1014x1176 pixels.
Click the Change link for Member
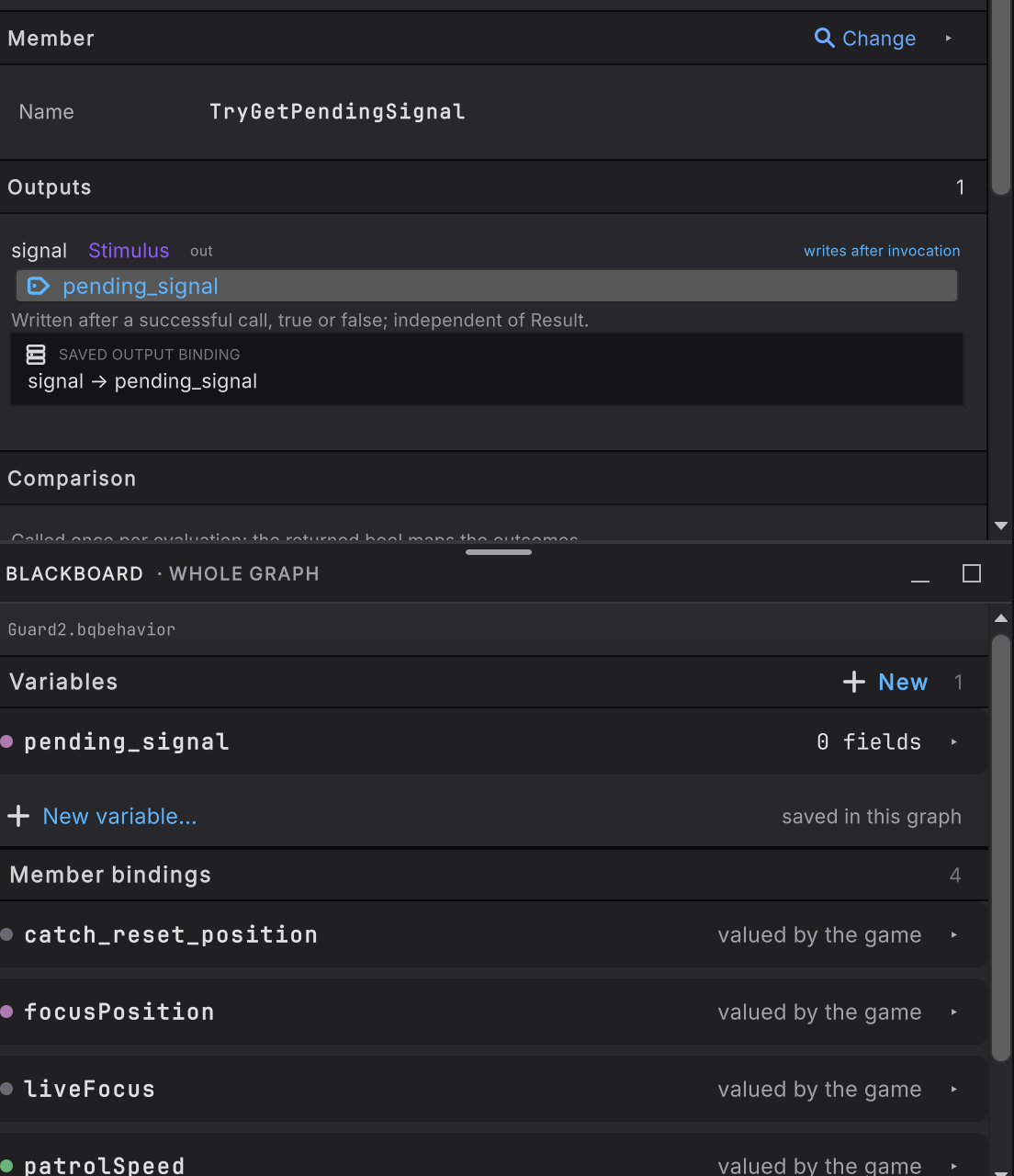coord(879,38)
